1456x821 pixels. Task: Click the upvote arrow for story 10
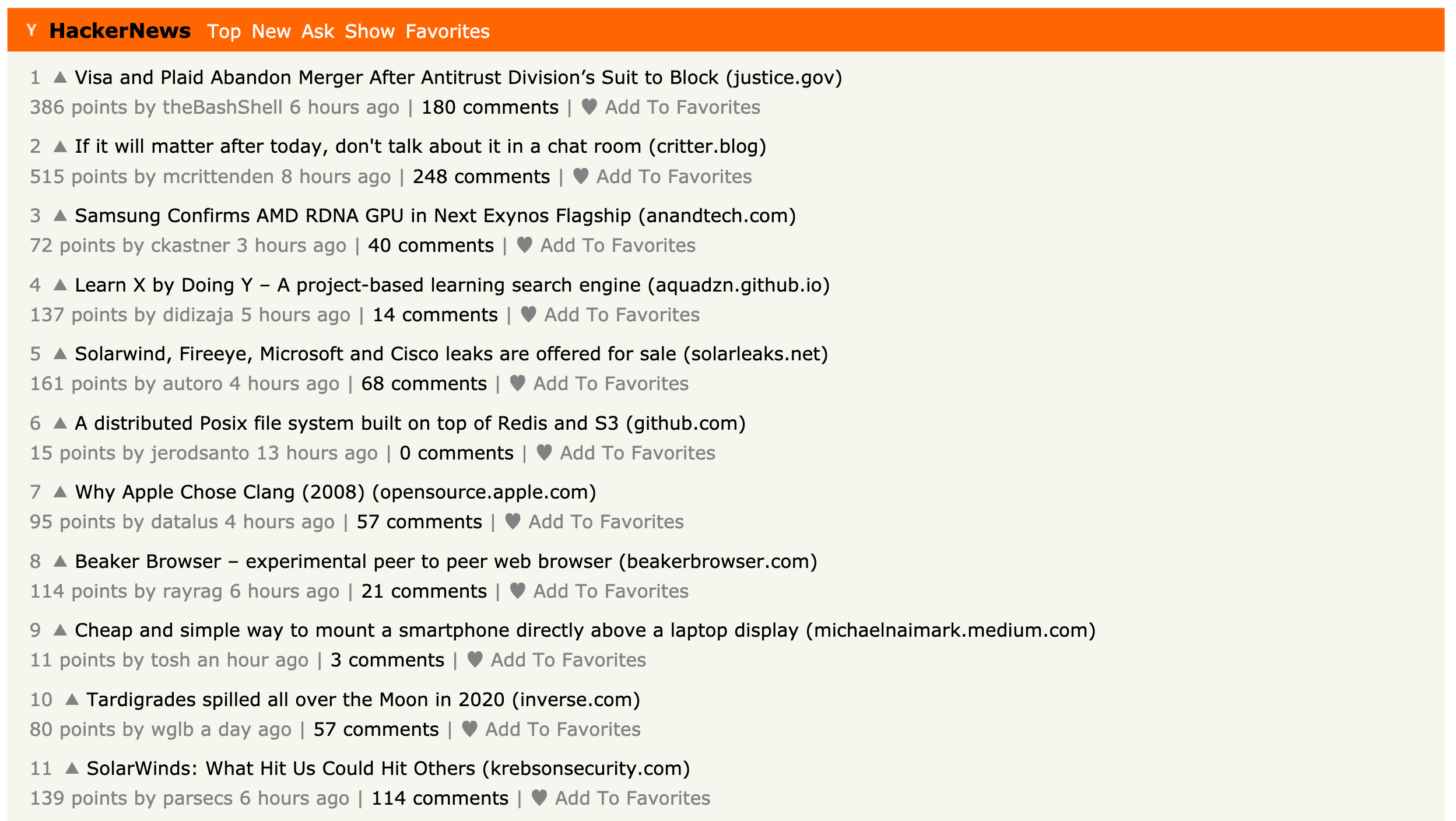pos(74,699)
